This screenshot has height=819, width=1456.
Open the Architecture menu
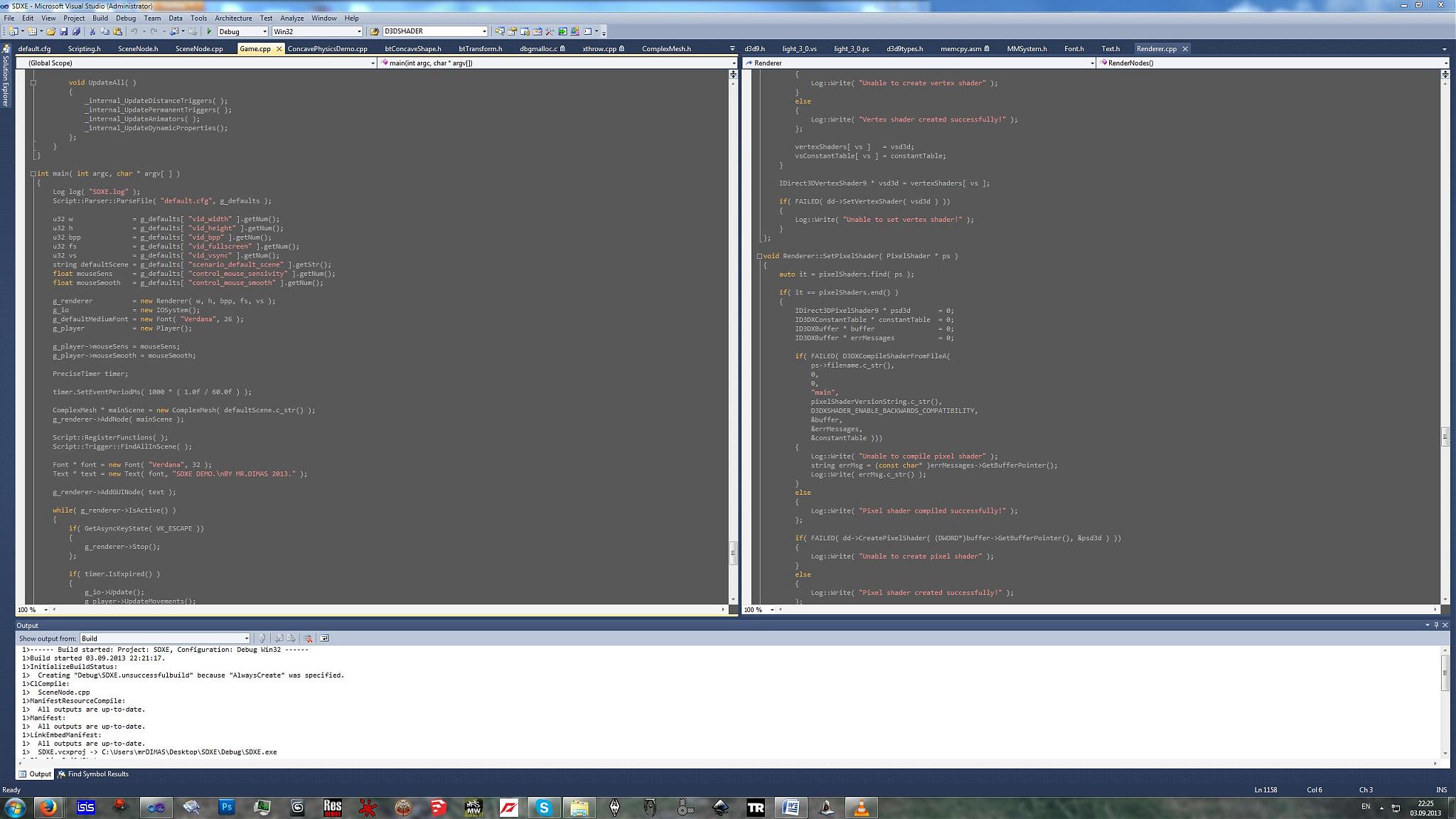click(232, 18)
